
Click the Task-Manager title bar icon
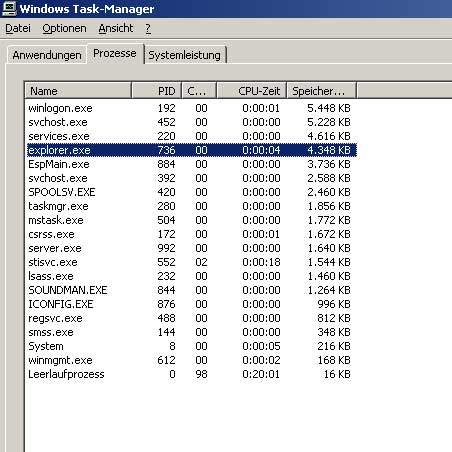point(9,9)
